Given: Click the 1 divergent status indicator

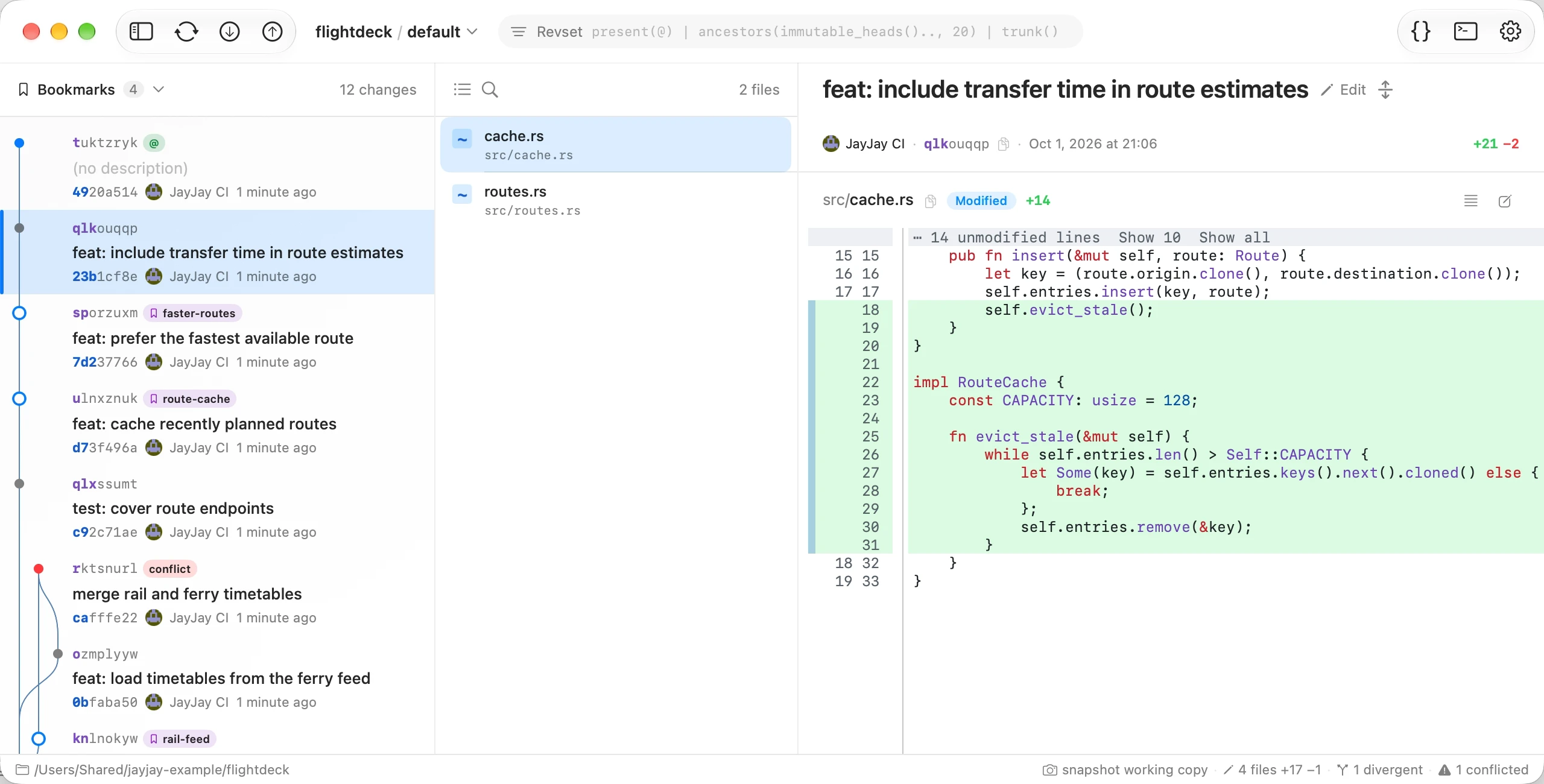Looking at the screenshot, I should 1380,770.
